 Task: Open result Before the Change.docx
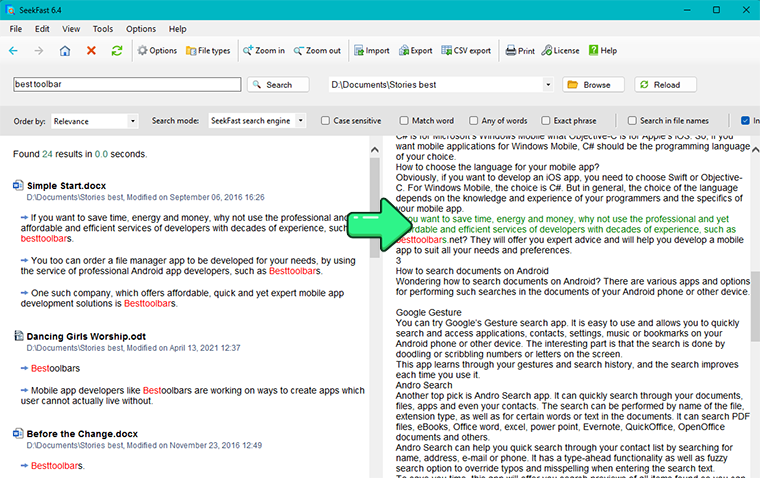[x=82, y=434]
